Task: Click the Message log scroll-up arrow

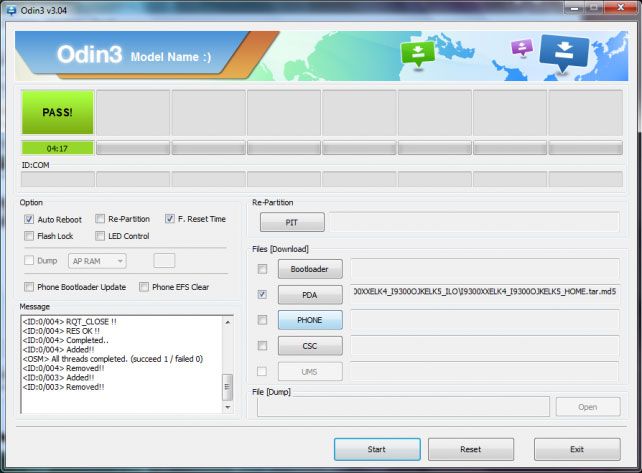Action: [x=228, y=323]
